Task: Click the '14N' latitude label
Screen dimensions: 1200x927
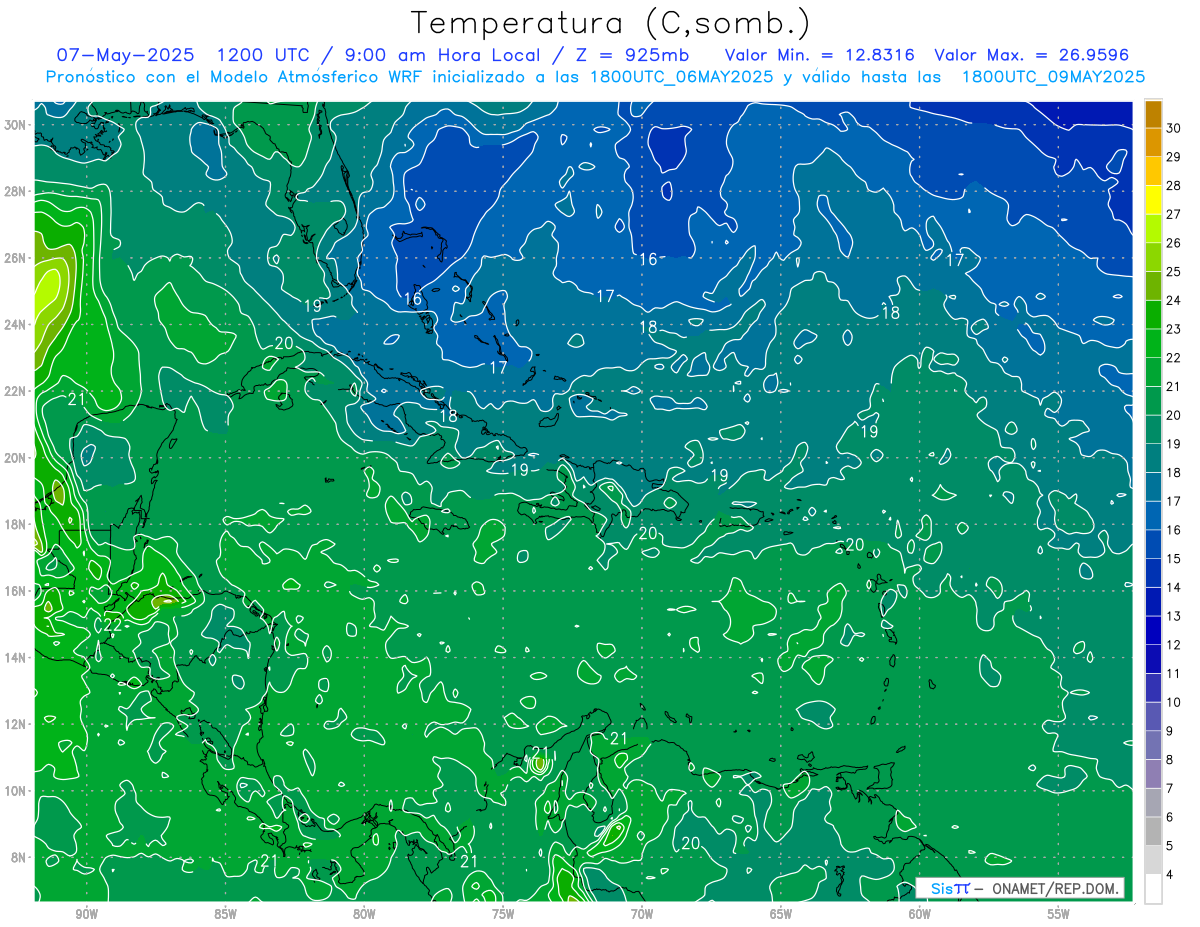Action: [x=16, y=657]
